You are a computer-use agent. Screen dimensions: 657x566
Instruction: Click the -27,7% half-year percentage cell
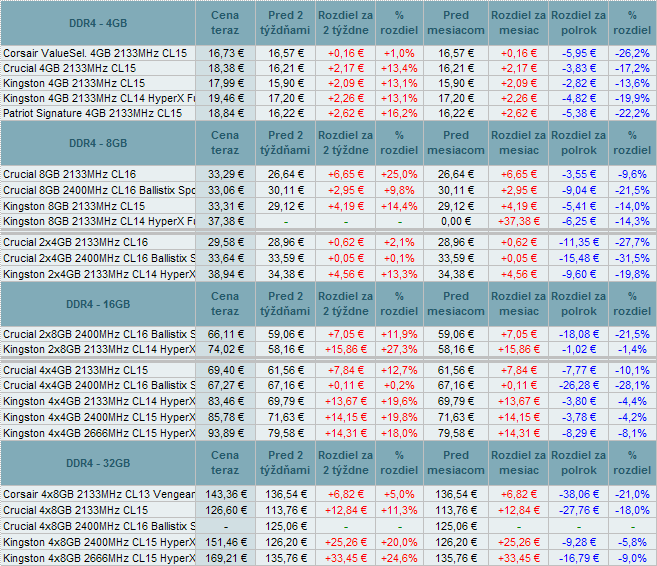pyautogui.click(x=632, y=242)
